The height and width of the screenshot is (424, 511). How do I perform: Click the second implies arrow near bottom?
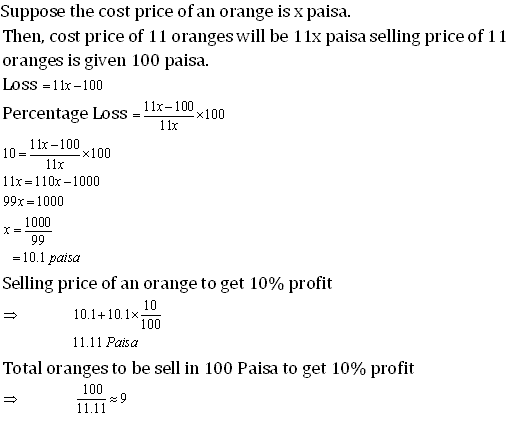pos(10,399)
